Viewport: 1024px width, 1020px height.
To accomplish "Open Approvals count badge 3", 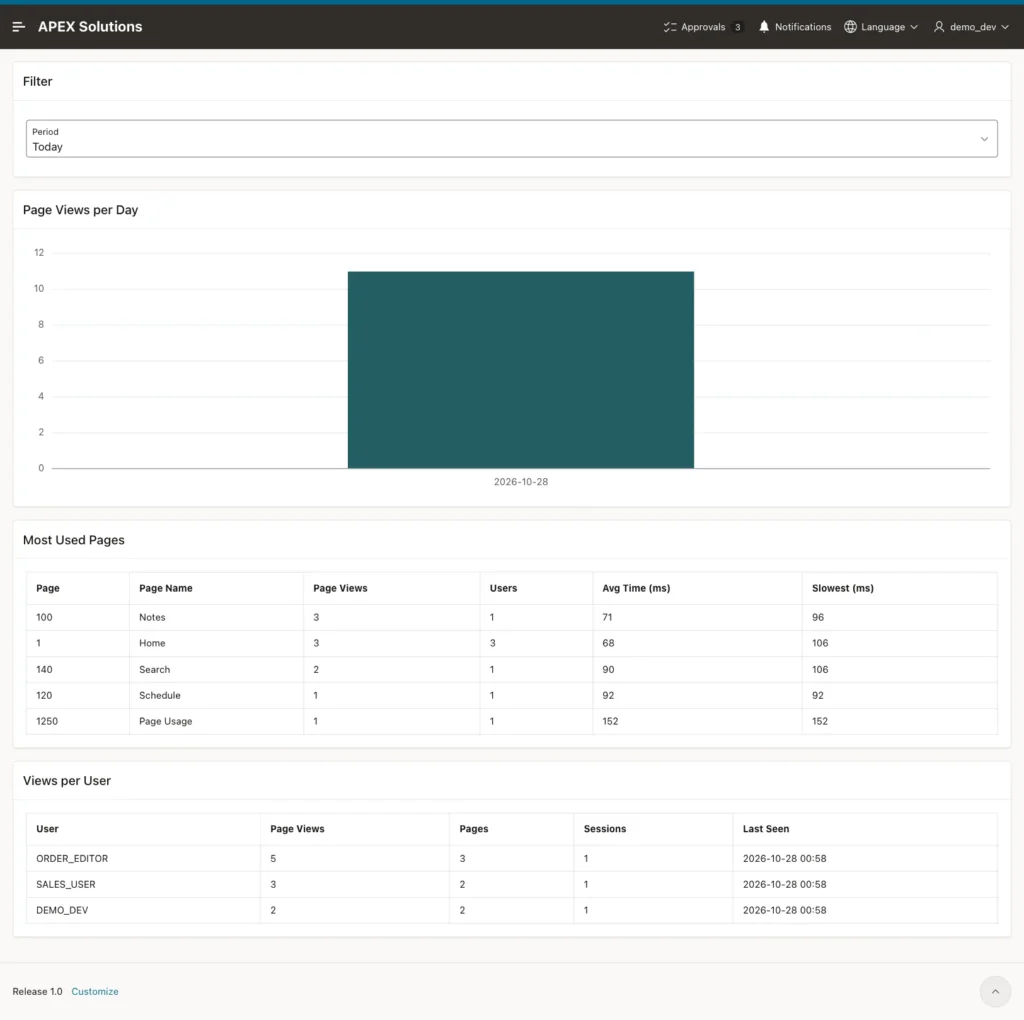I will [x=737, y=27].
